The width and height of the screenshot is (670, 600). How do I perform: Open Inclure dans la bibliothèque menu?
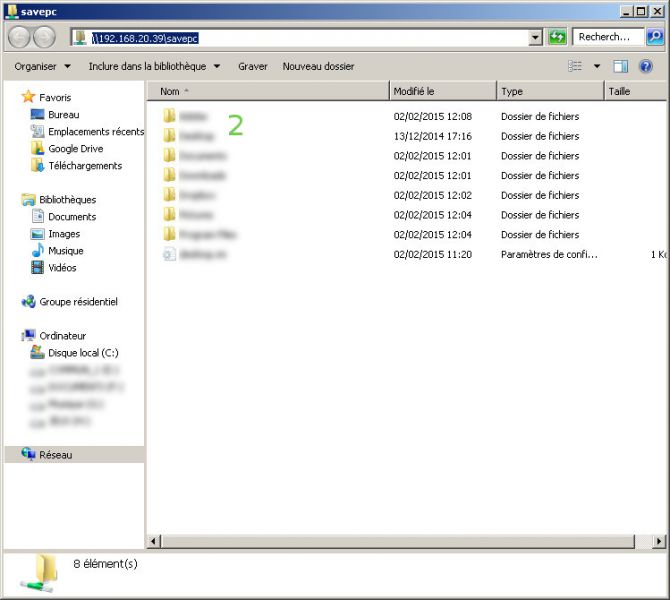(x=154, y=67)
